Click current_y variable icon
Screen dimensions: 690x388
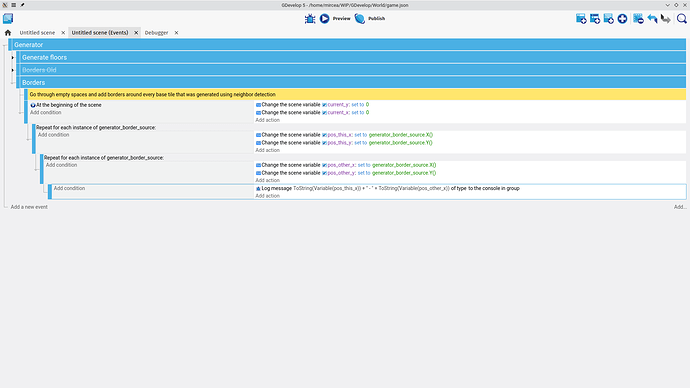tap(324, 105)
